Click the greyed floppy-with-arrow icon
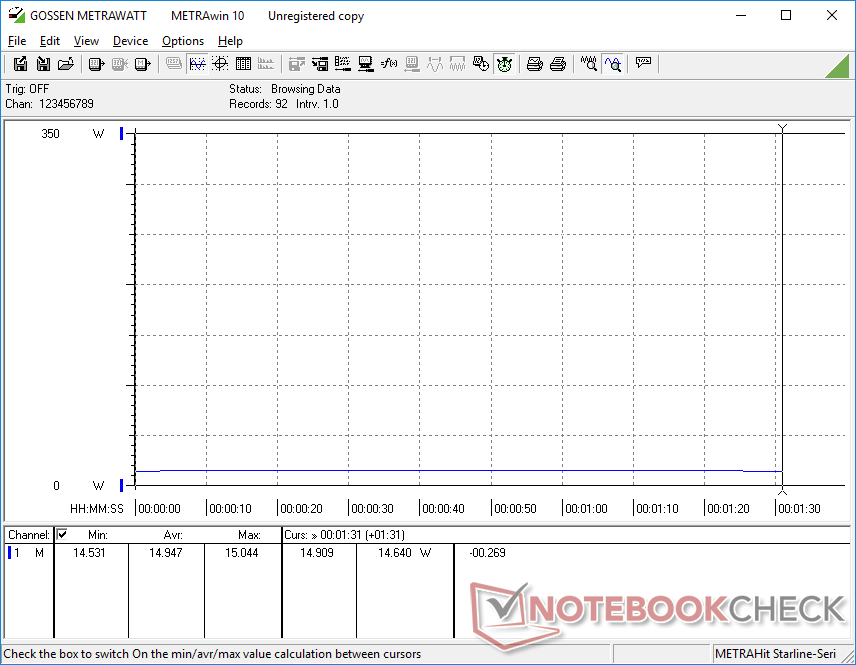Image resolution: width=856 pixels, height=665 pixels. [x=296, y=64]
